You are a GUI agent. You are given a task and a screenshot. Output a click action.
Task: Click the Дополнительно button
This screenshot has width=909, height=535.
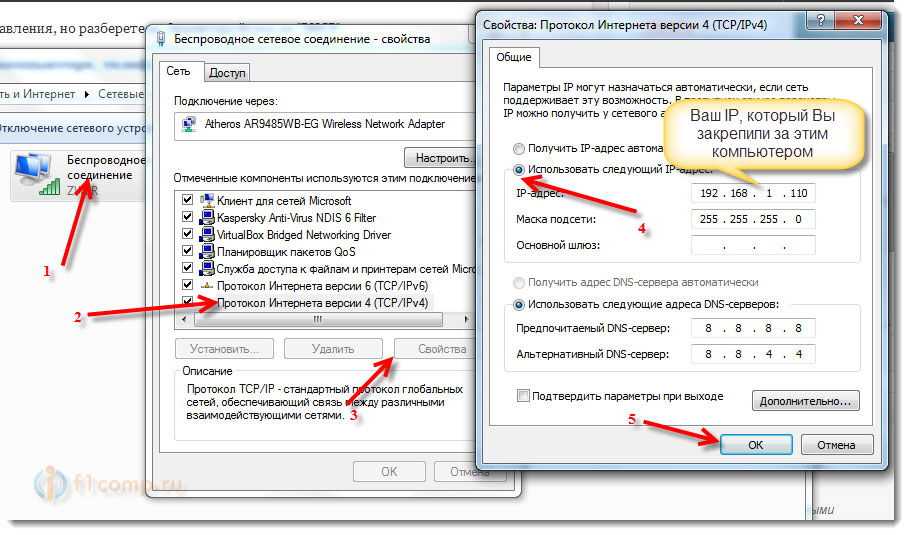point(805,401)
